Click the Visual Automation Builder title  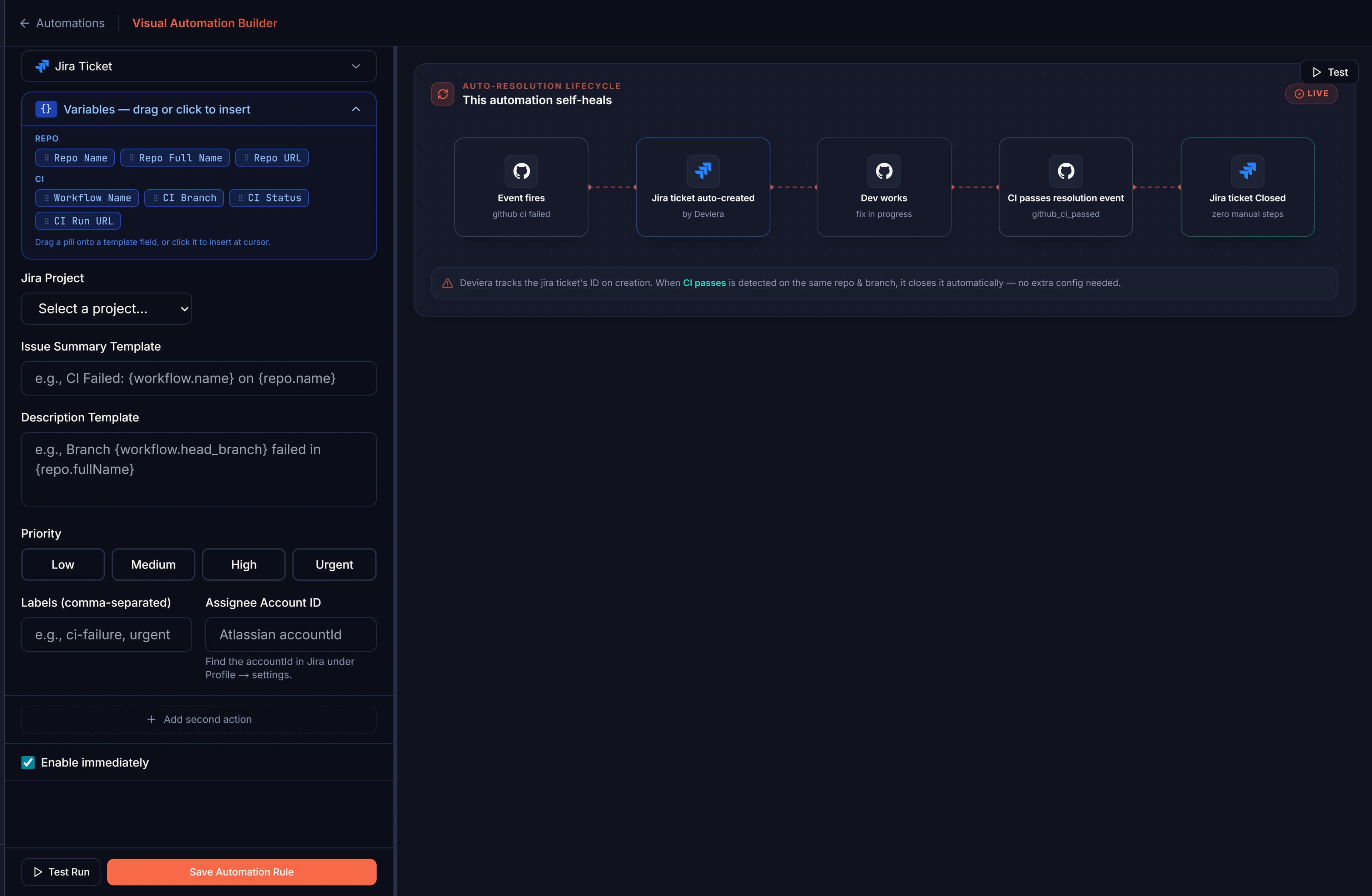point(205,23)
